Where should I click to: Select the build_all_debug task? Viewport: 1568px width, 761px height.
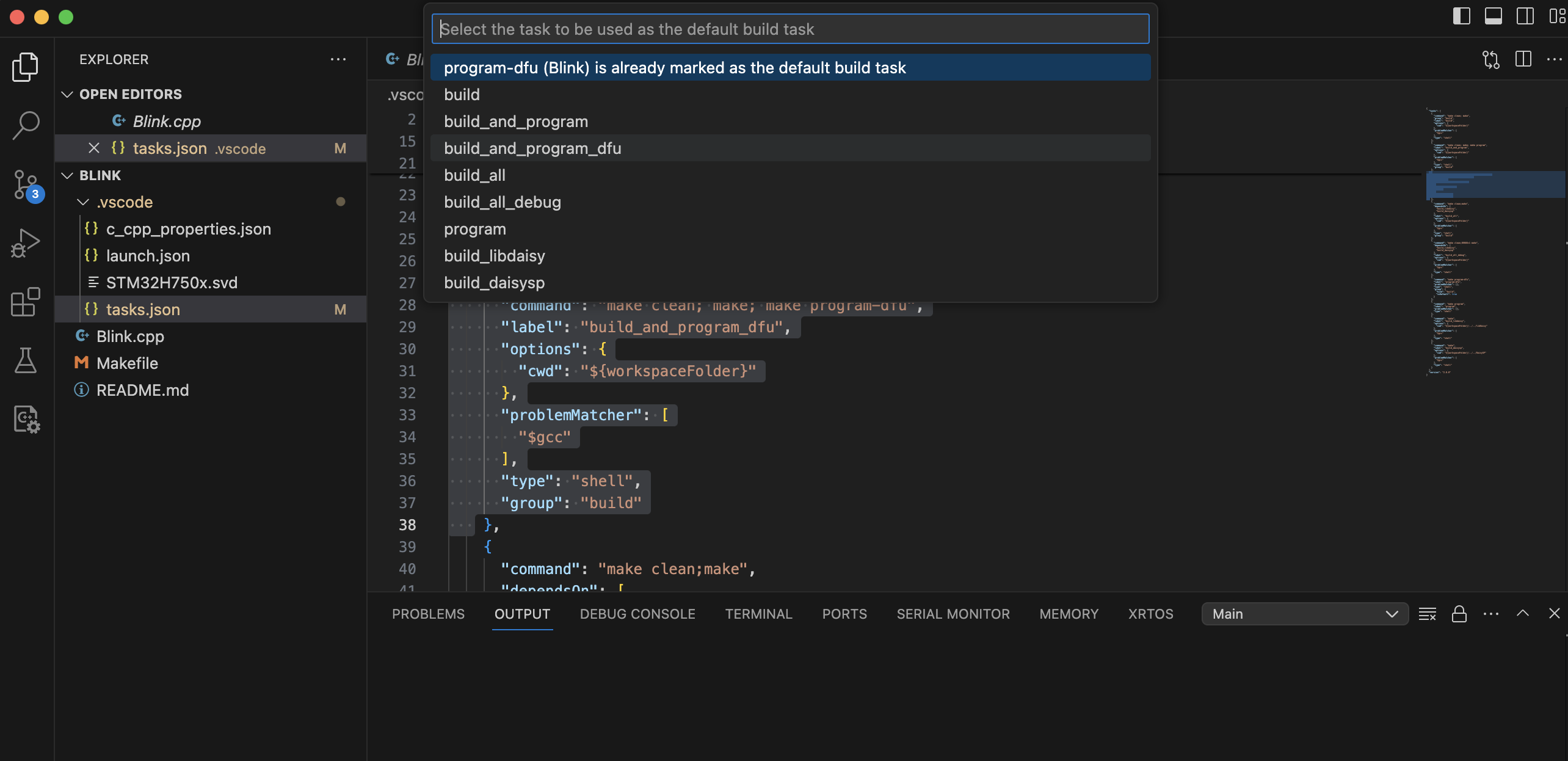point(790,202)
